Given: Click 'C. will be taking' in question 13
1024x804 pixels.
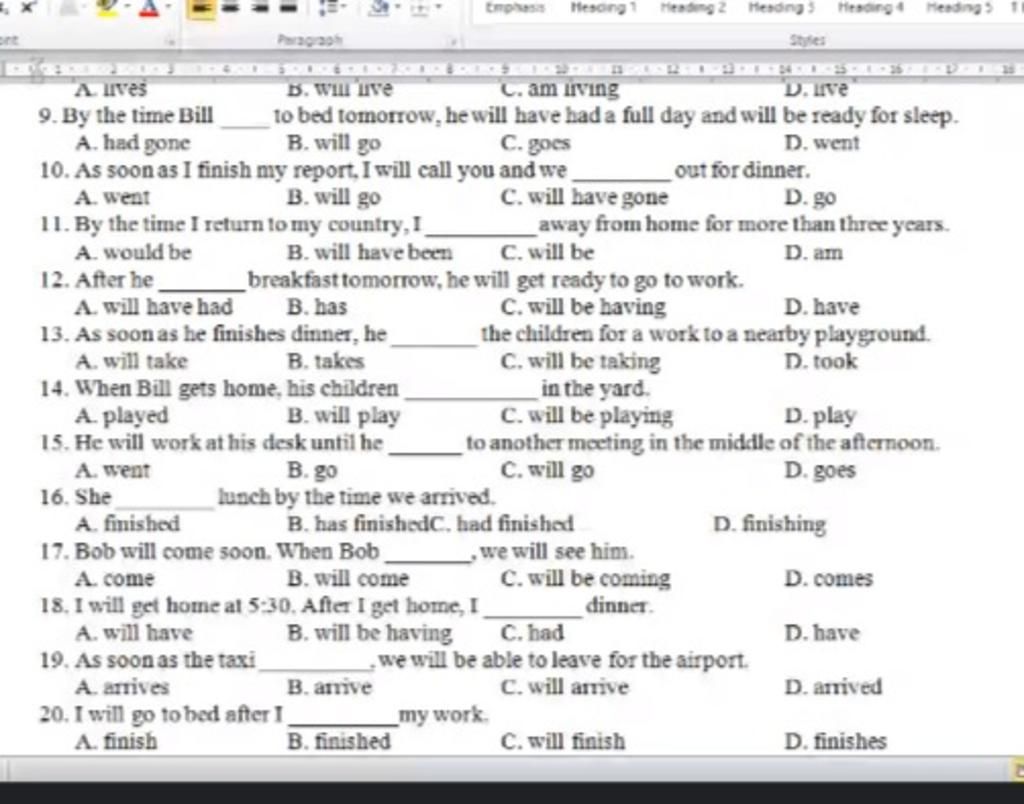Looking at the screenshot, I should (x=581, y=361).
